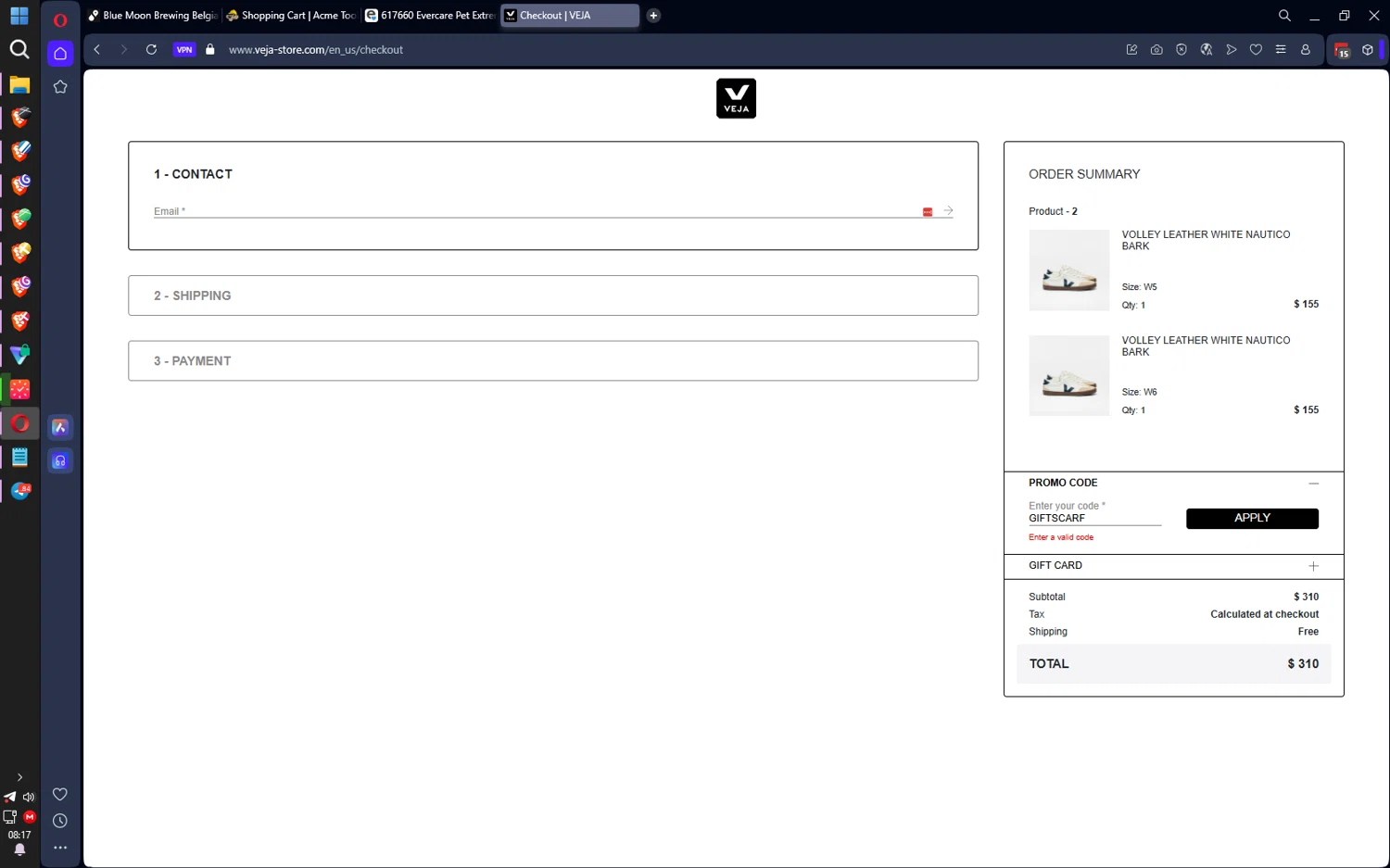Open the notepad app in taskbar
The image size is (1390, 868).
tap(19, 458)
